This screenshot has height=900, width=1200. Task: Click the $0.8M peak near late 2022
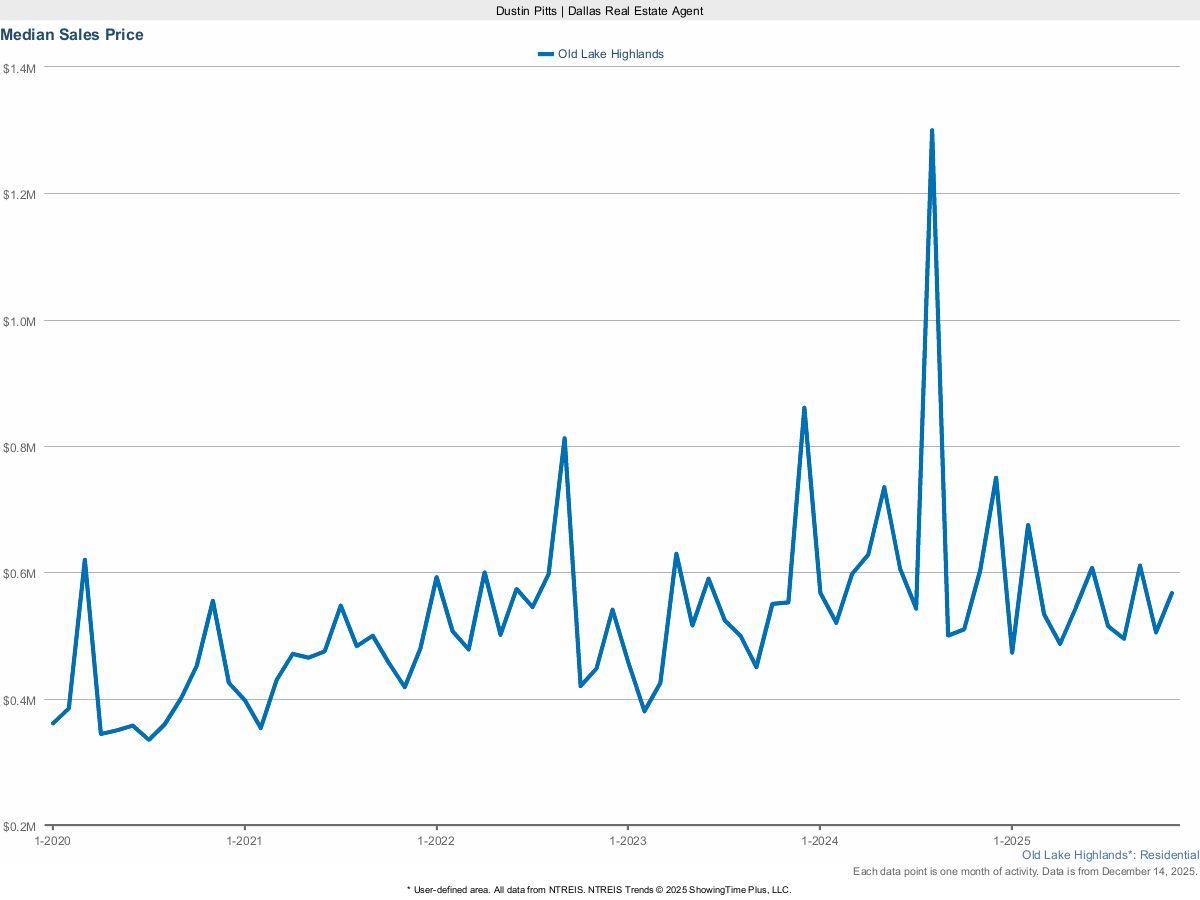[x=564, y=437]
